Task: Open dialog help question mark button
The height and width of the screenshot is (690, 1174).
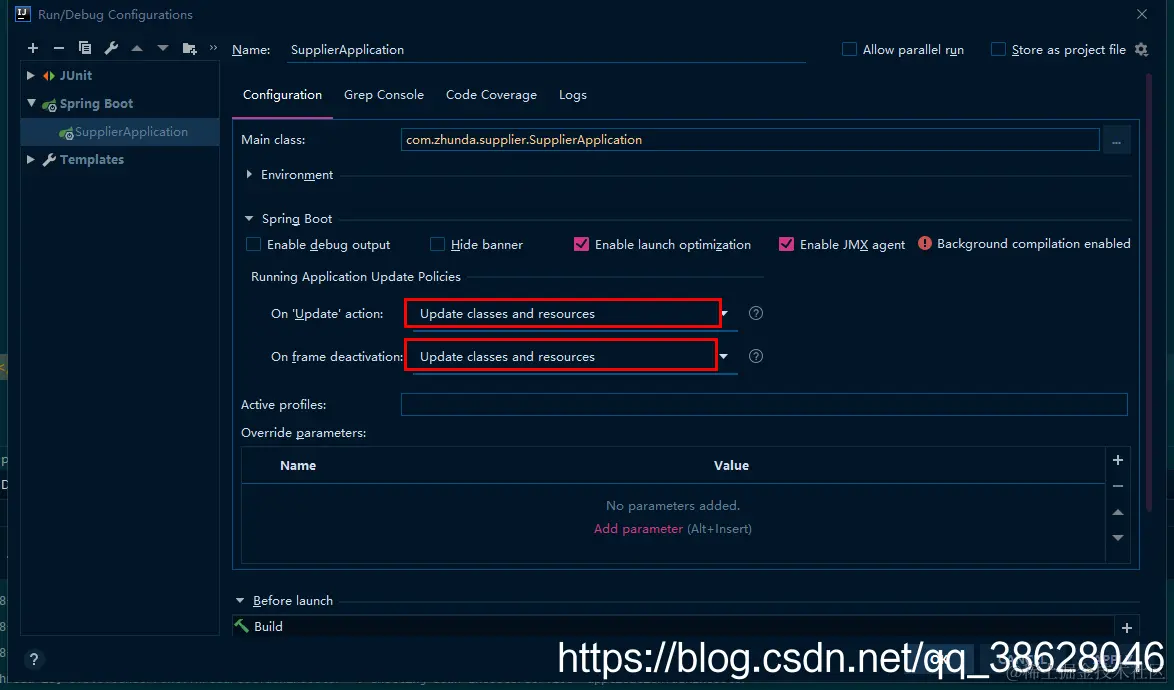Action: 34,659
